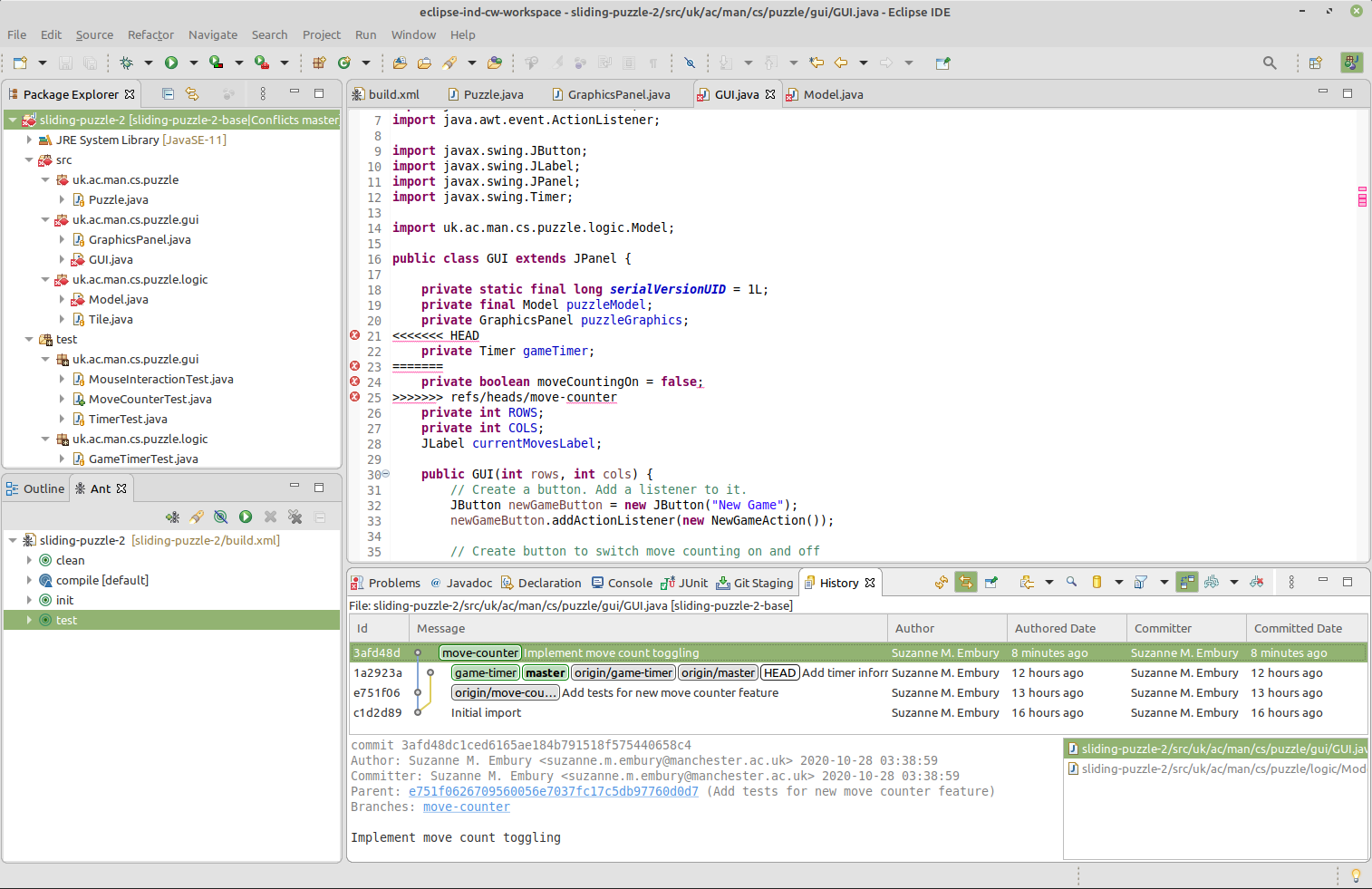
Task: Select the Initial import commit row
Action: (858, 712)
